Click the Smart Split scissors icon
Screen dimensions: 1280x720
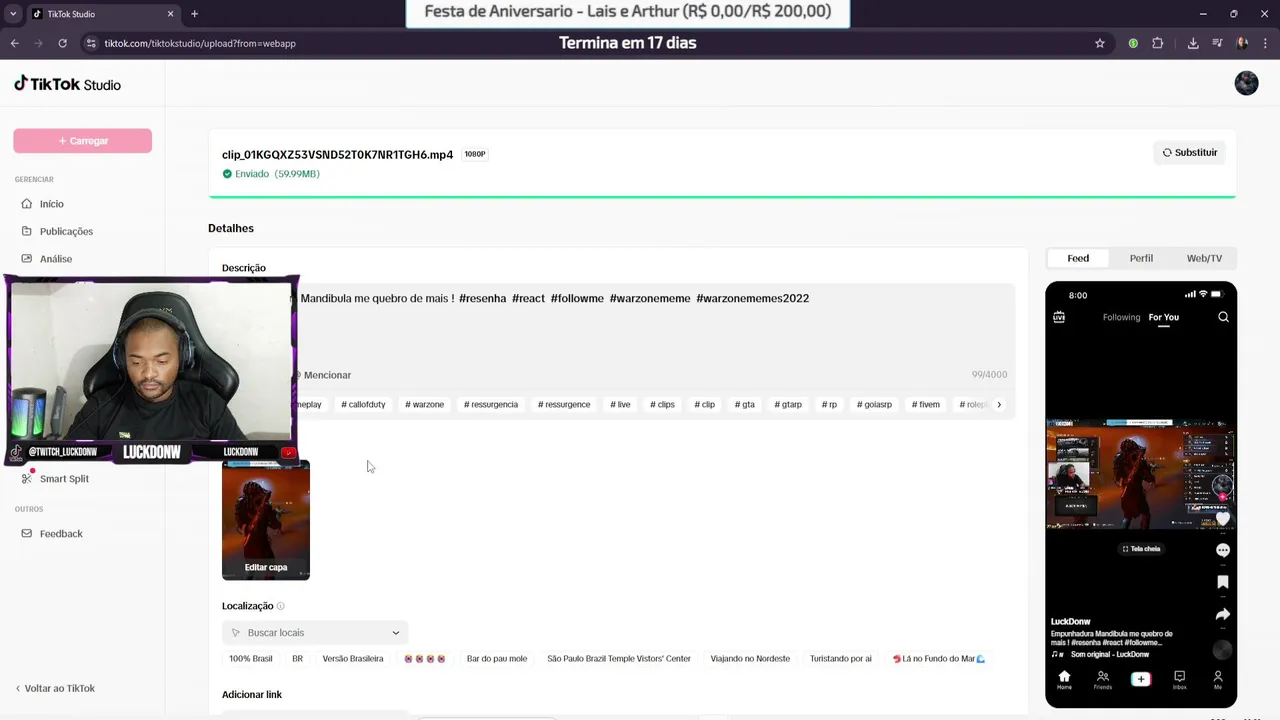27,479
